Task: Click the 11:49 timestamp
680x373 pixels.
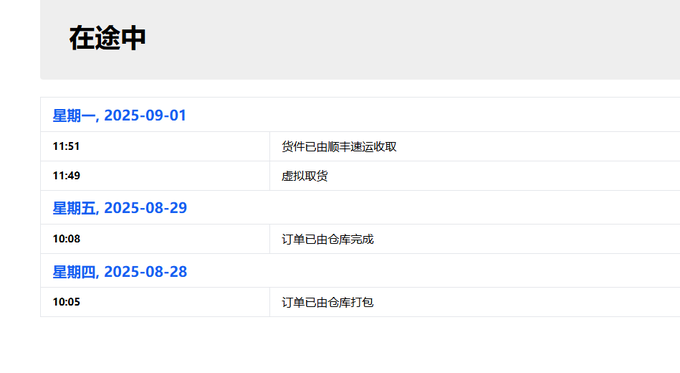Action: (x=66, y=176)
